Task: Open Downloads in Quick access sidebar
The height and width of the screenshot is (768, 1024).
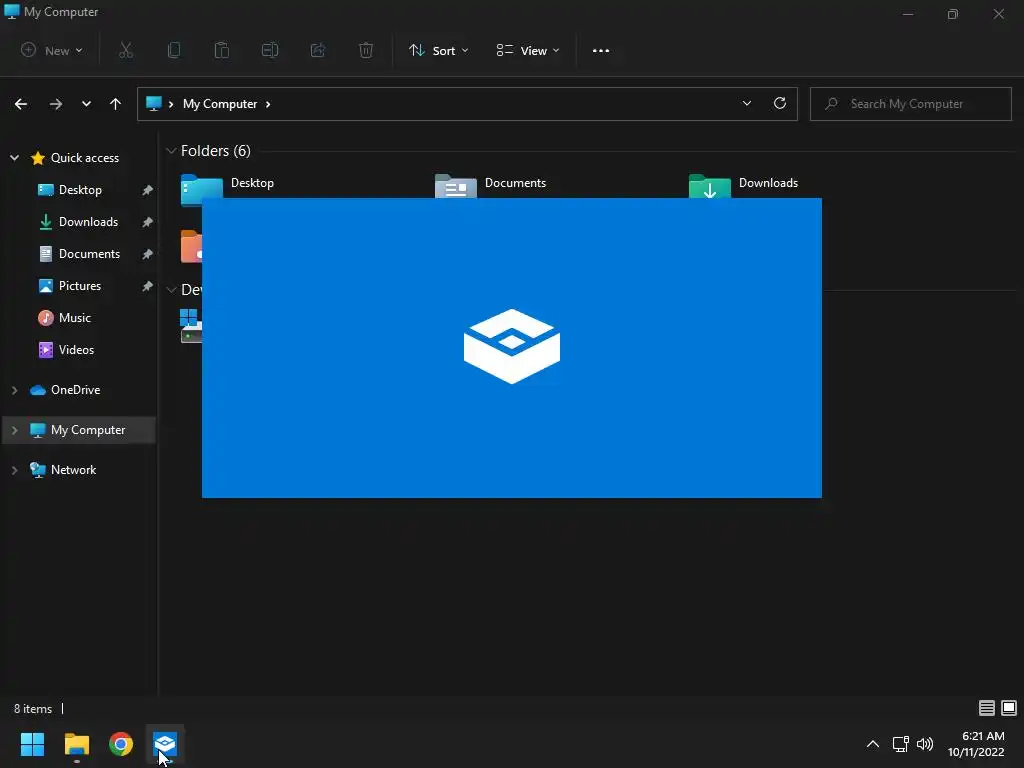Action: click(x=88, y=222)
